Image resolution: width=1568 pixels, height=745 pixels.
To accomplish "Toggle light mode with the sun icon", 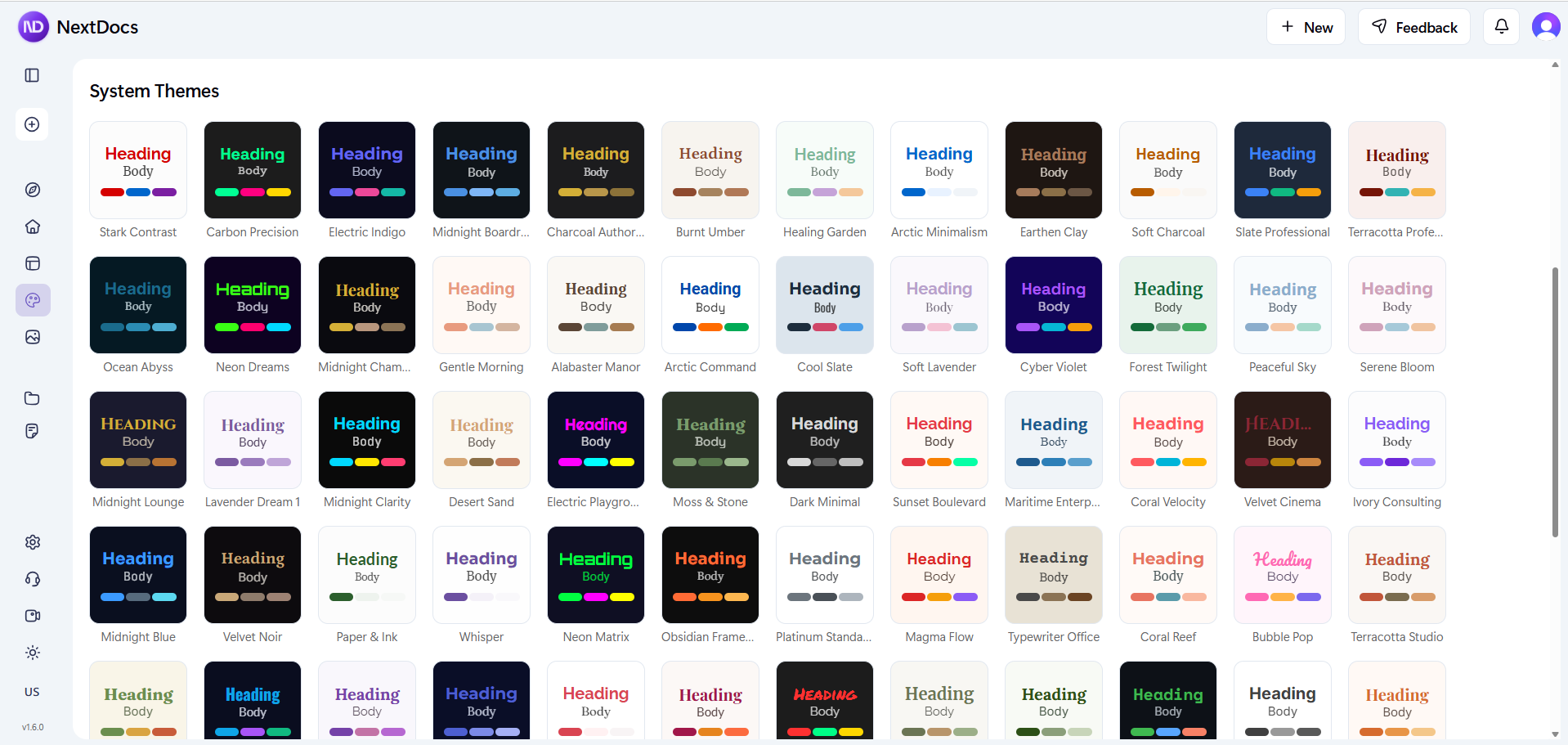I will [32, 653].
